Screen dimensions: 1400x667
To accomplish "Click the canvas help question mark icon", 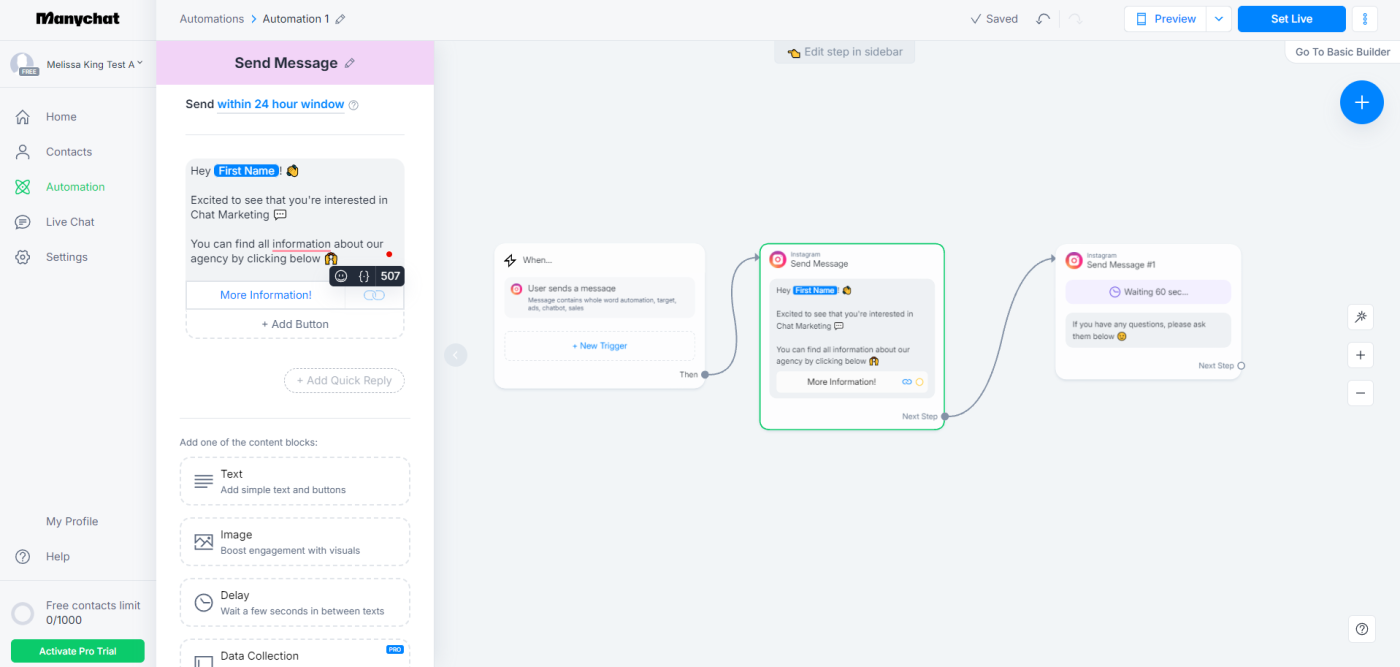I will 1361,629.
